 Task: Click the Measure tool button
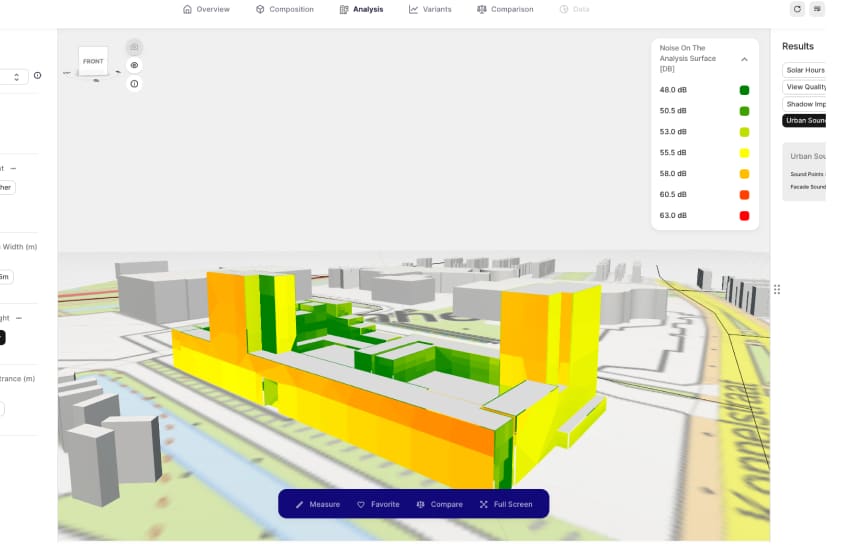(317, 504)
